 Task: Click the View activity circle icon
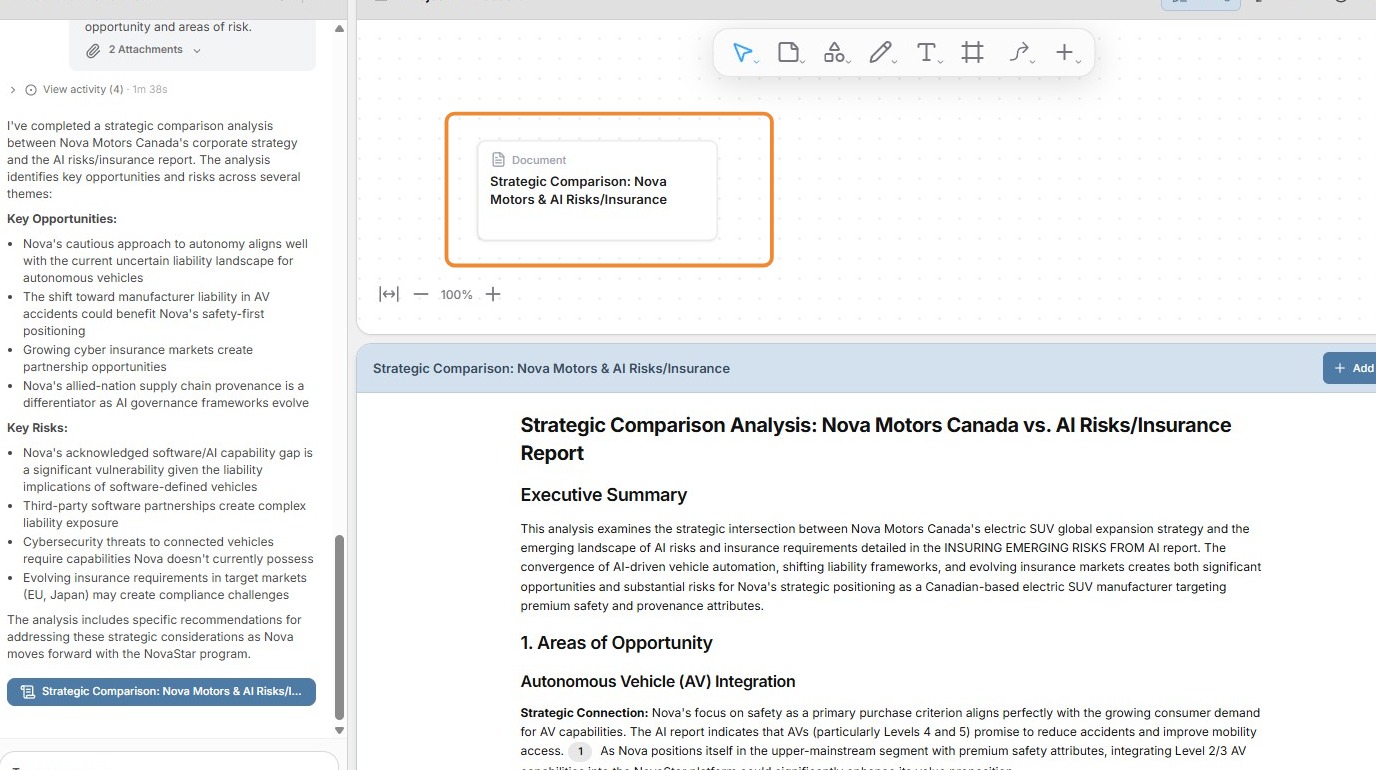[x=31, y=90]
